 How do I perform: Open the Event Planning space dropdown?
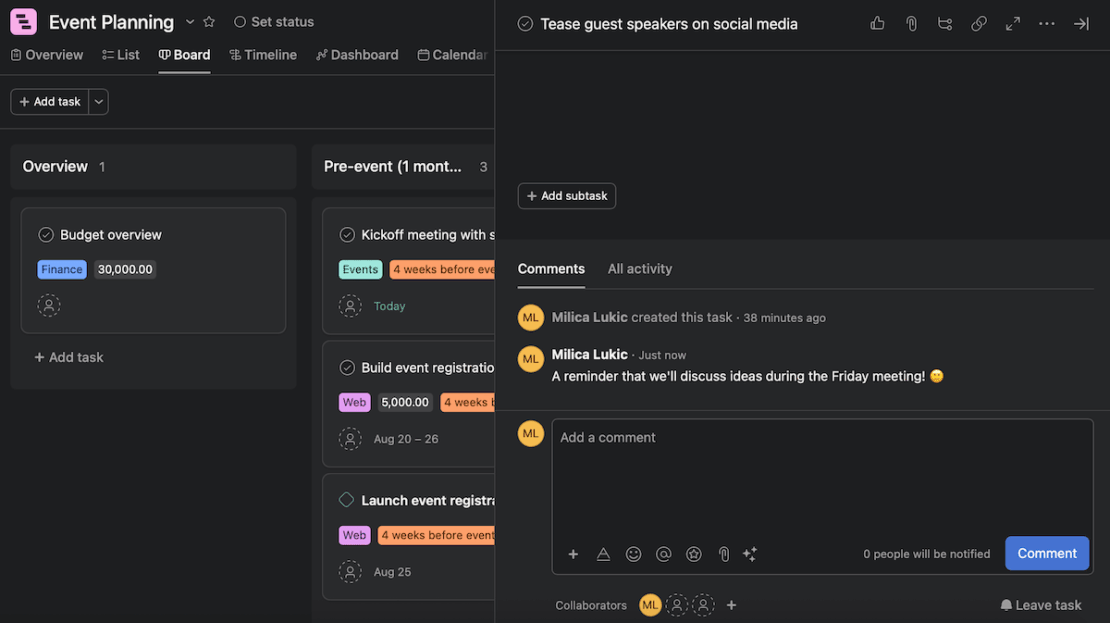189,21
